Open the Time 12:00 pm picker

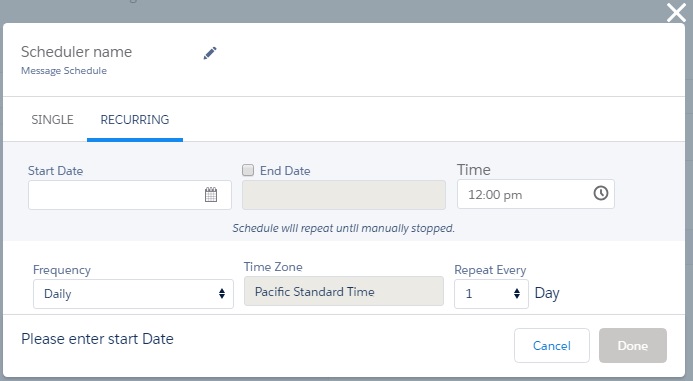[536, 194]
